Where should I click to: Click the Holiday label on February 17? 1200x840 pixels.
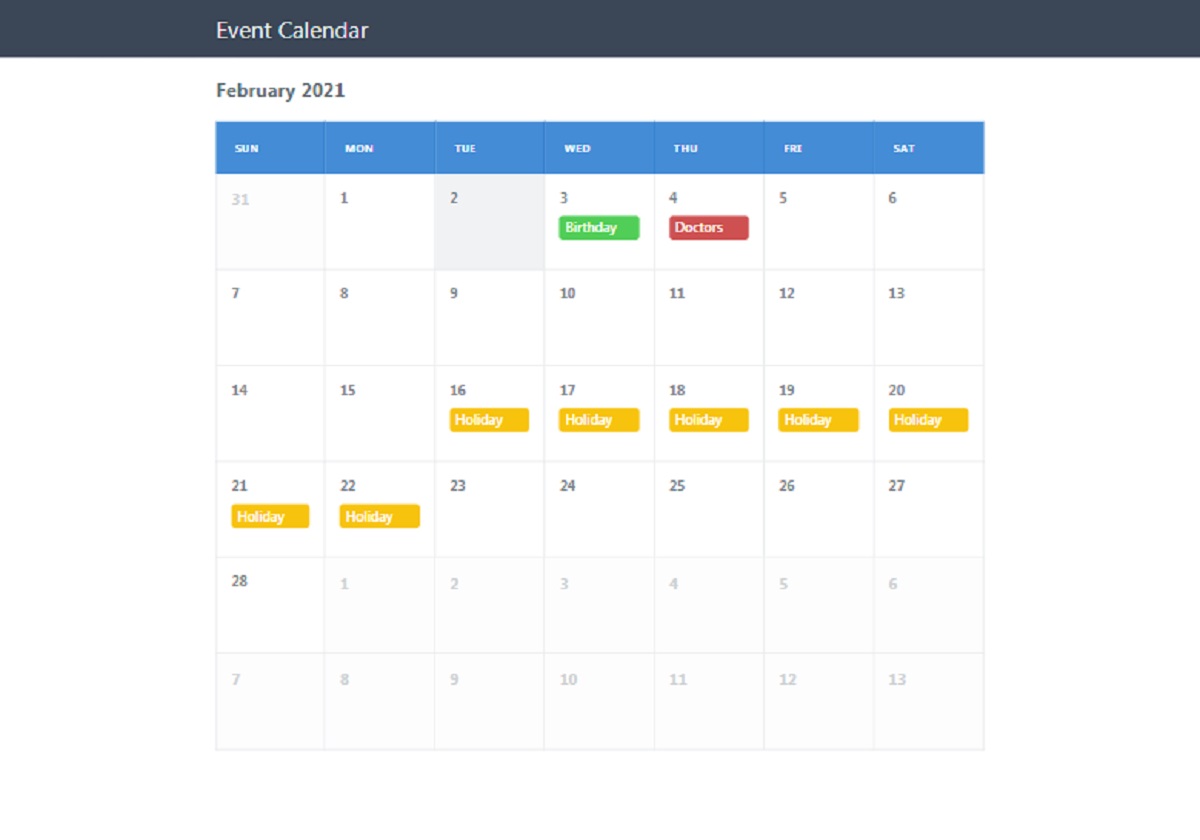click(x=598, y=419)
